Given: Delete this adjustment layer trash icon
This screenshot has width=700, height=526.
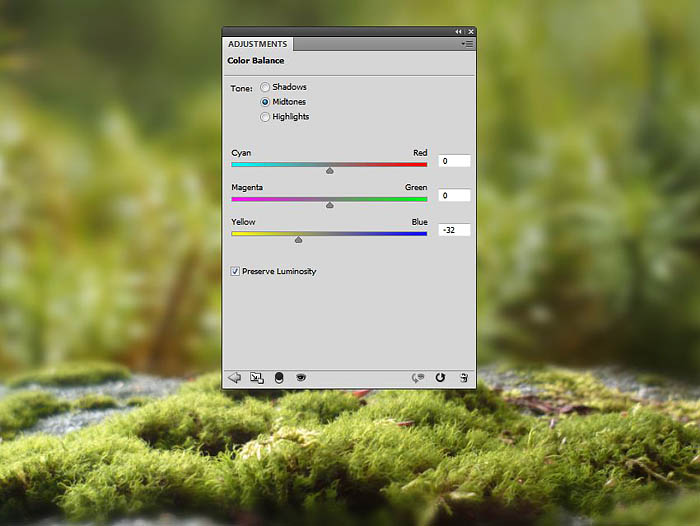Looking at the screenshot, I should 463,377.
